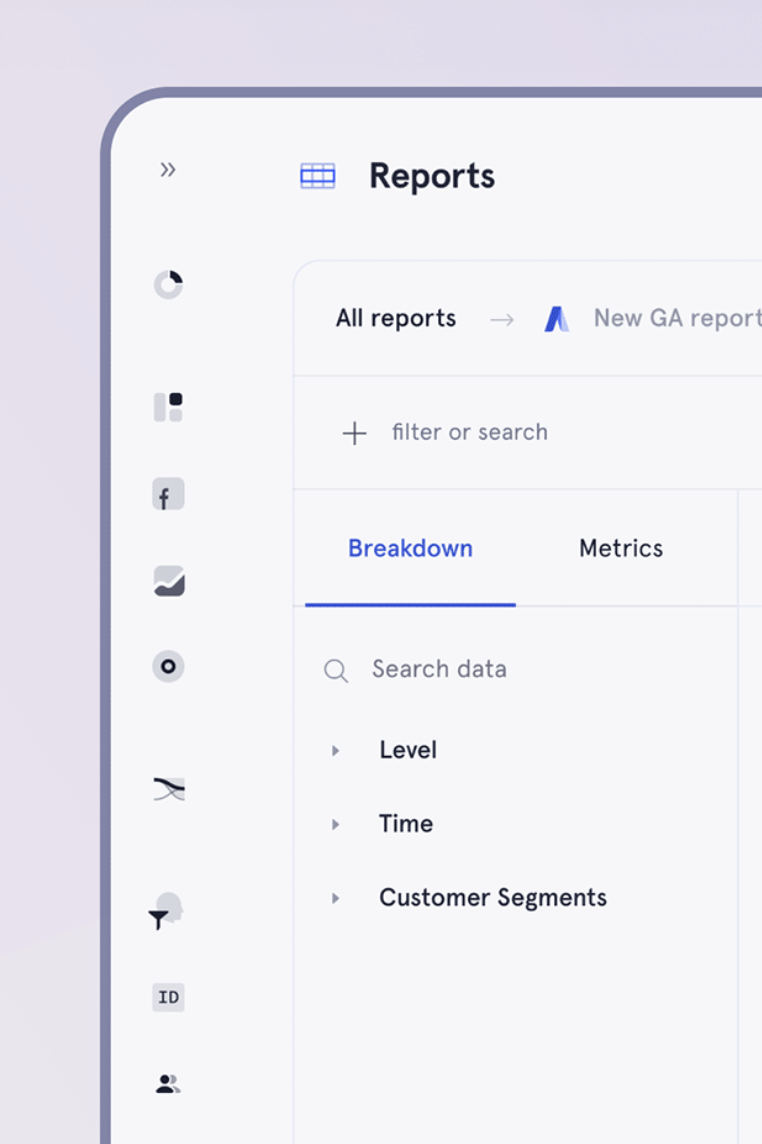
Task: Expand the Customer Segments group
Action: (x=336, y=898)
